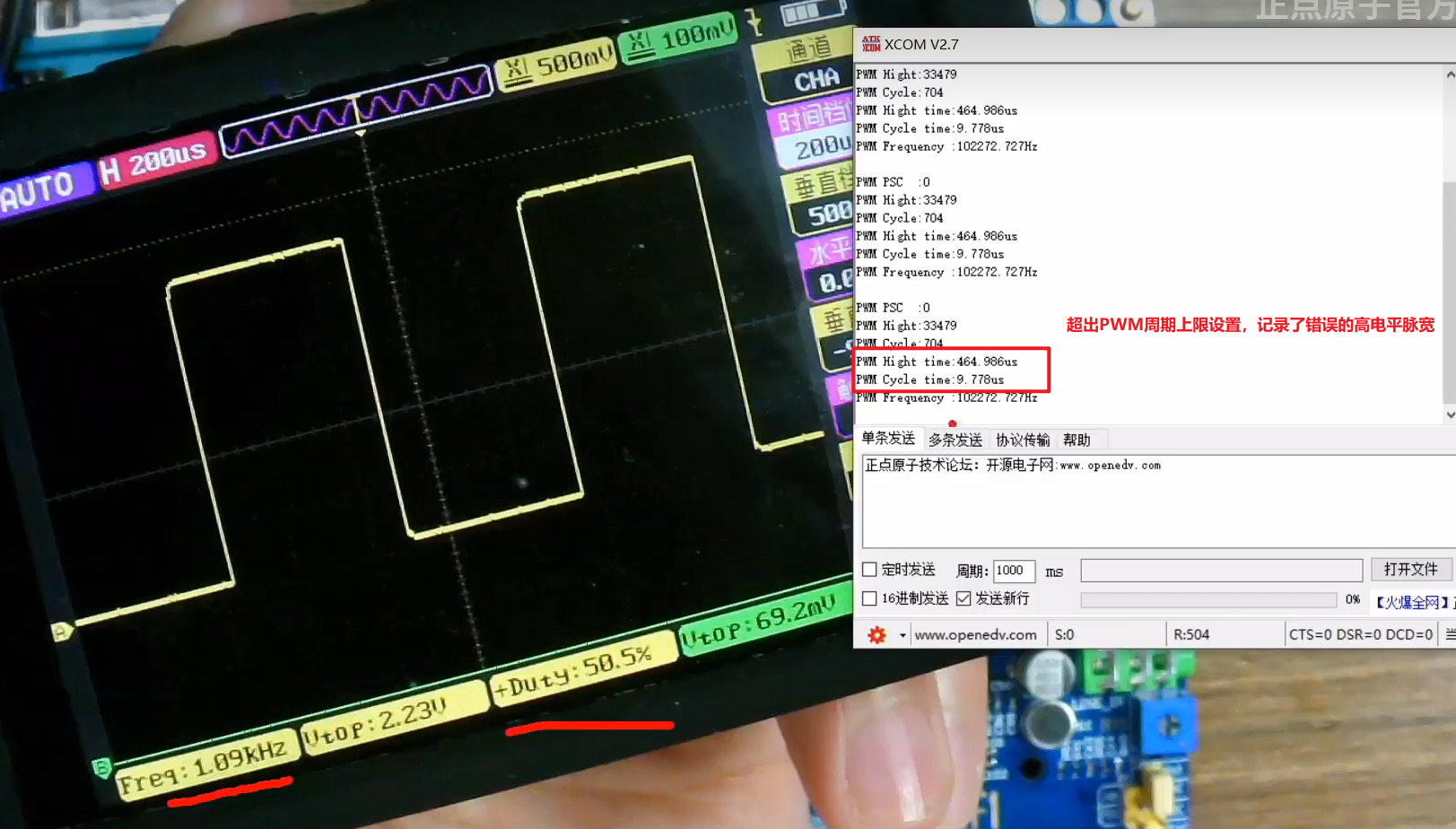This screenshot has width=1456, height=829.
Task: Tap the 水平 0.0 side menu item
Action: click(x=825, y=266)
